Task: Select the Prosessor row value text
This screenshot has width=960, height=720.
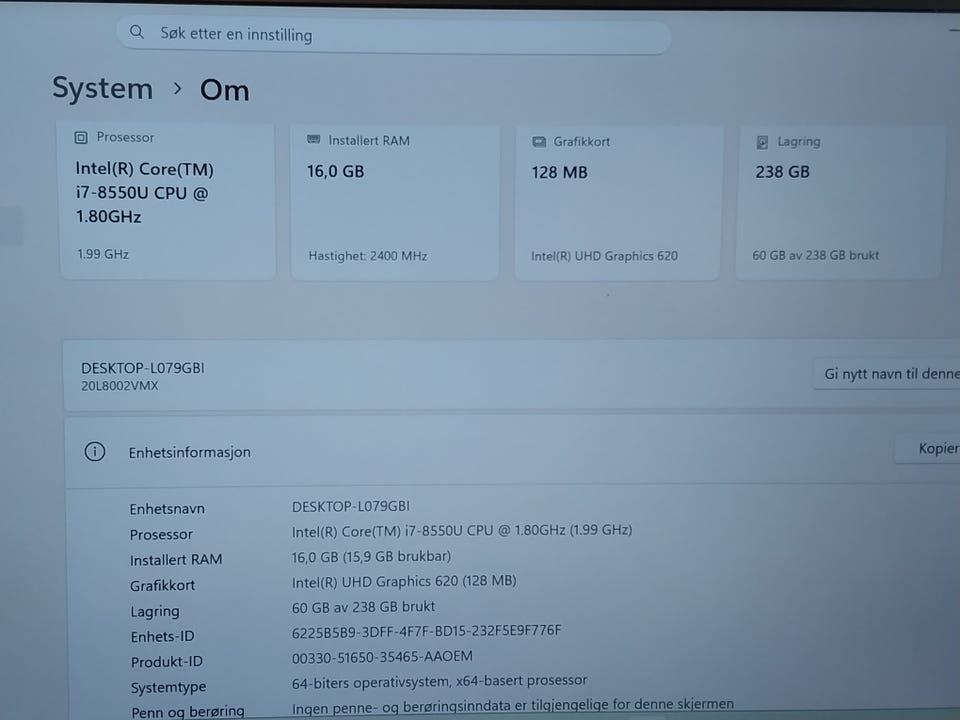Action: 462,530
